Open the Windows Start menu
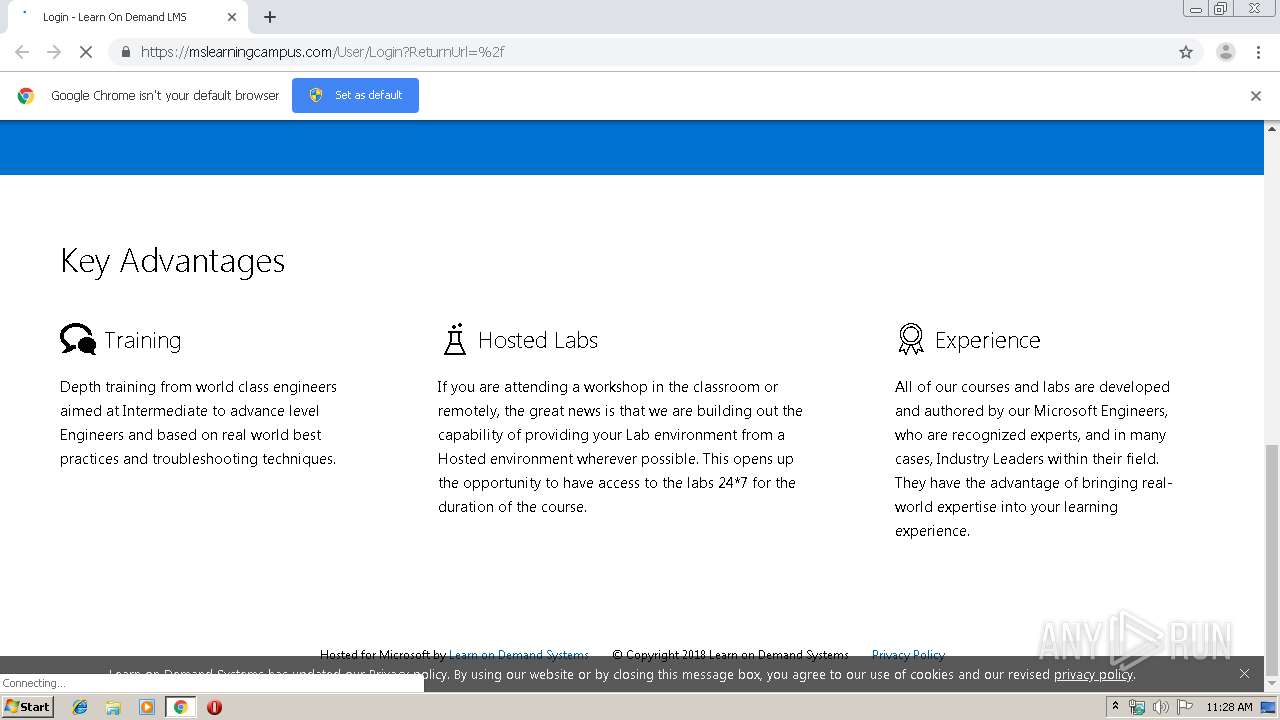The width and height of the screenshot is (1280, 720). click(27, 707)
